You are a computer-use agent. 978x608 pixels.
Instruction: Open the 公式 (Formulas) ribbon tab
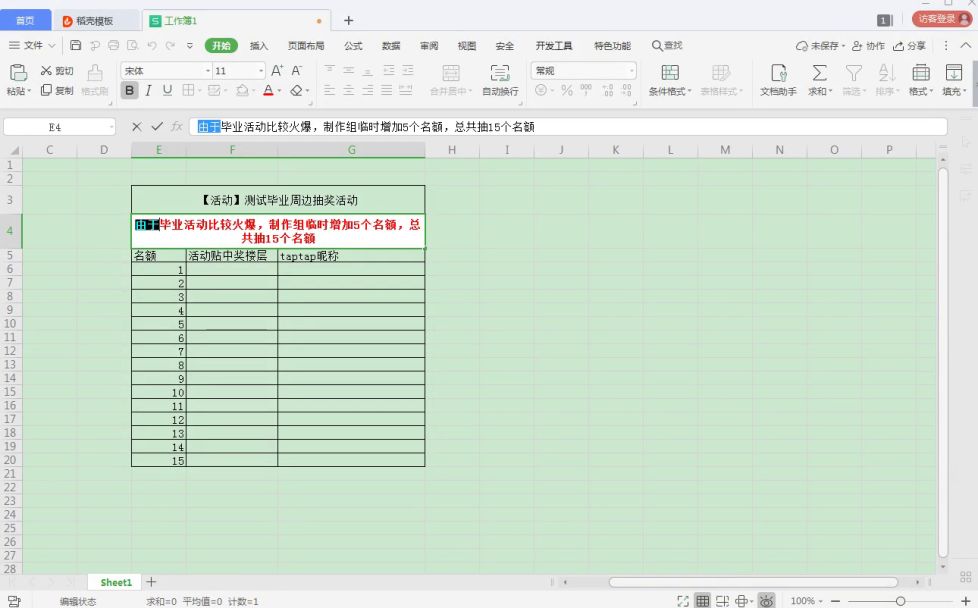353,46
